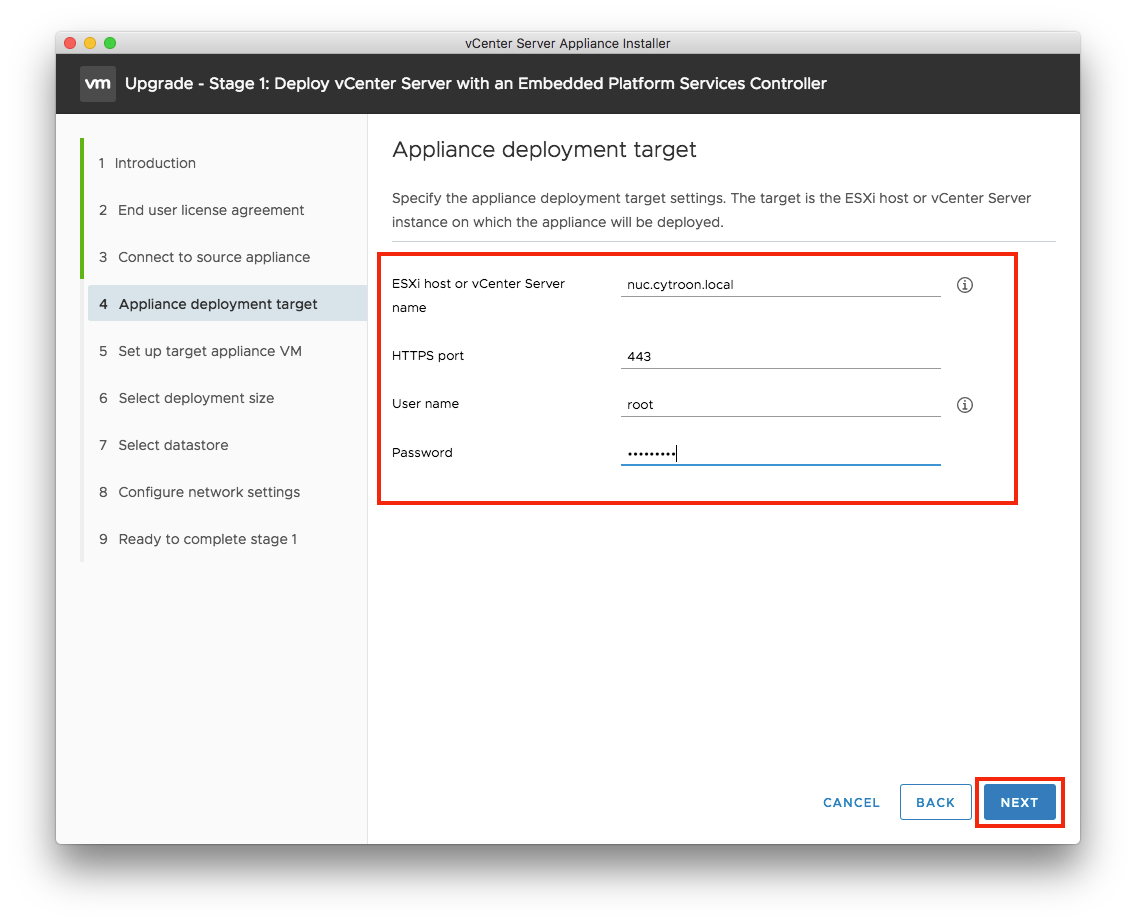Select step 3 Connect to source appliance

tap(204, 257)
